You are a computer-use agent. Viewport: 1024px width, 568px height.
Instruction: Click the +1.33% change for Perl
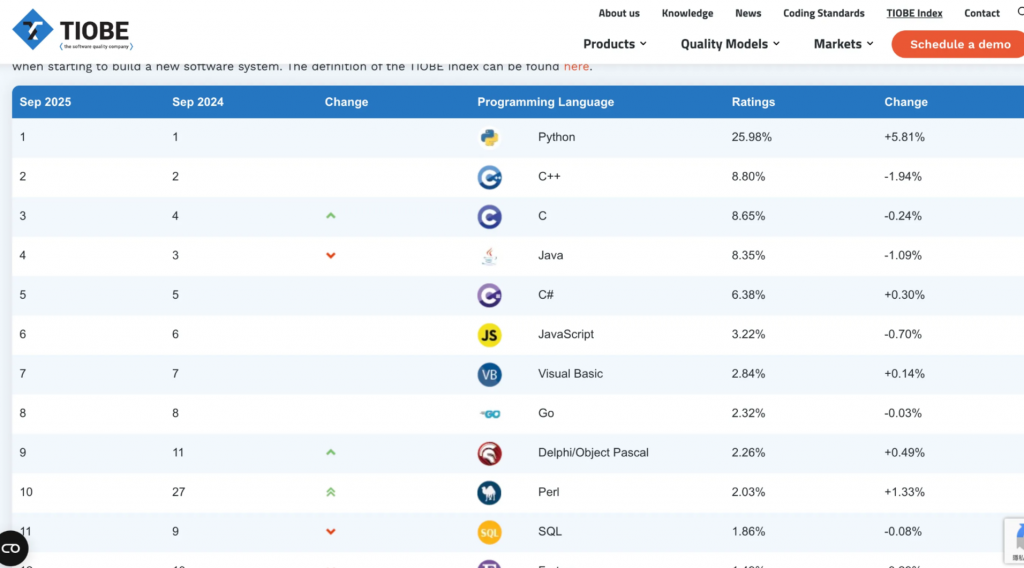pyautogui.click(x=904, y=492)
